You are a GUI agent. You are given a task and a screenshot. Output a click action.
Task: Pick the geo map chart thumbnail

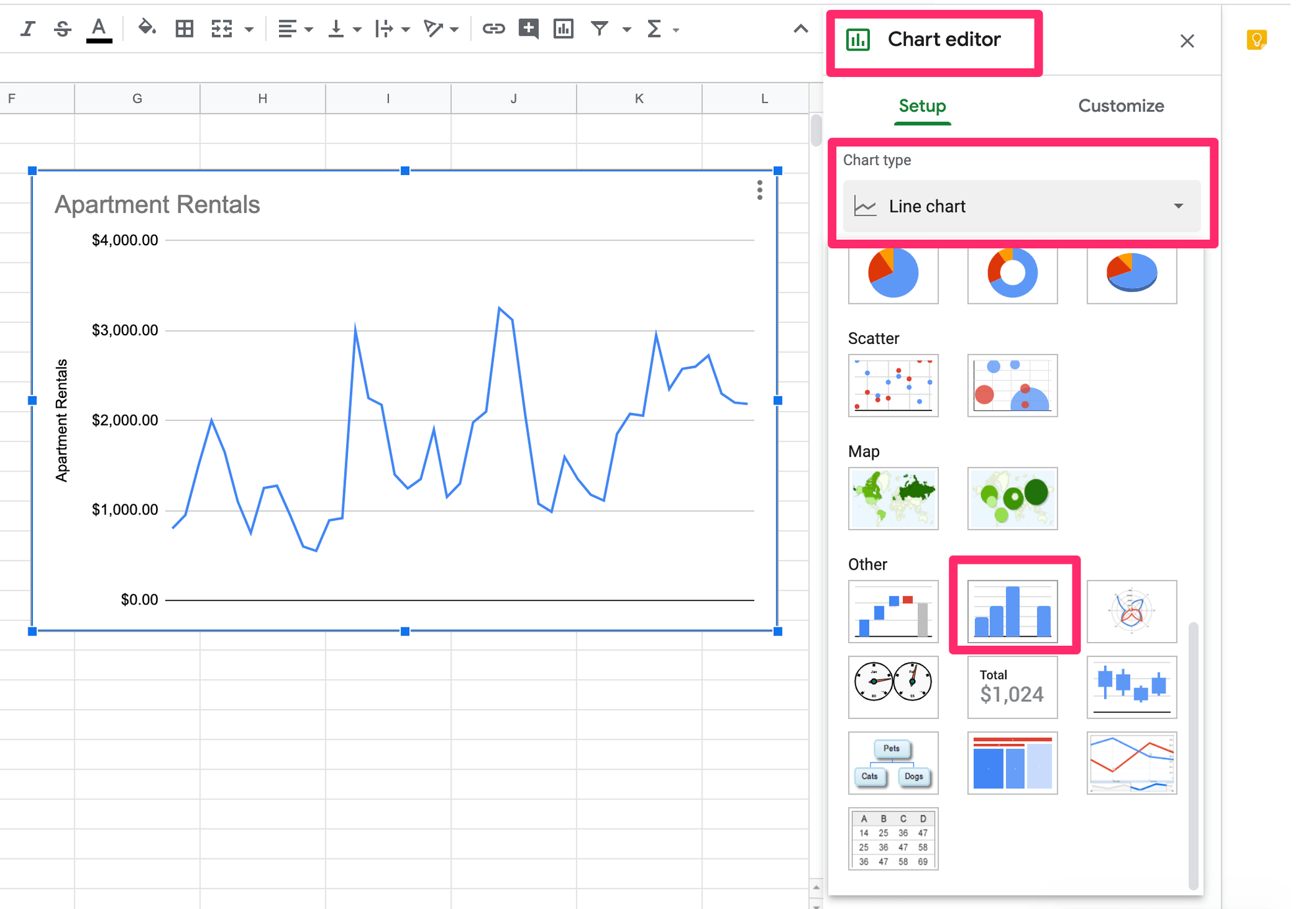pyautogui.click(x=893, y=499)
